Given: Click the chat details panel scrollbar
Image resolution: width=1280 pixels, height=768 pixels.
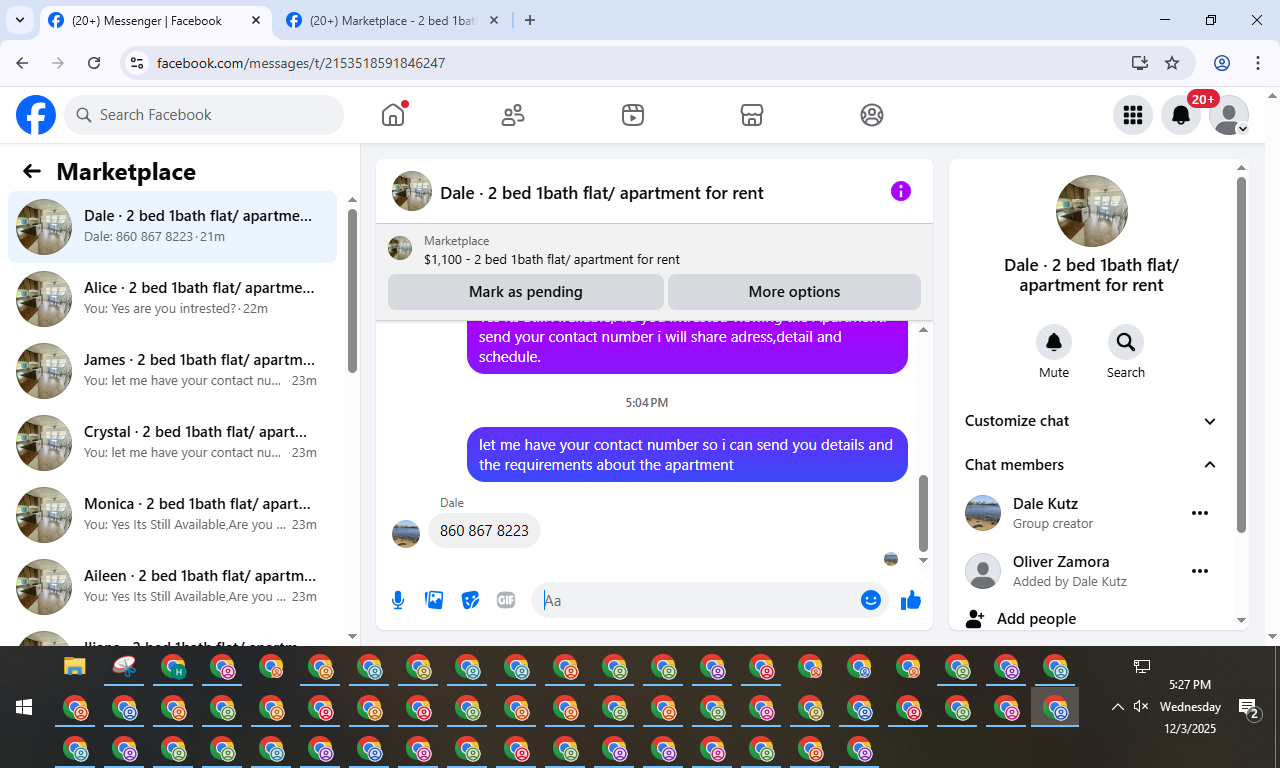Looking at the screenshot, I should (1242, 355).
